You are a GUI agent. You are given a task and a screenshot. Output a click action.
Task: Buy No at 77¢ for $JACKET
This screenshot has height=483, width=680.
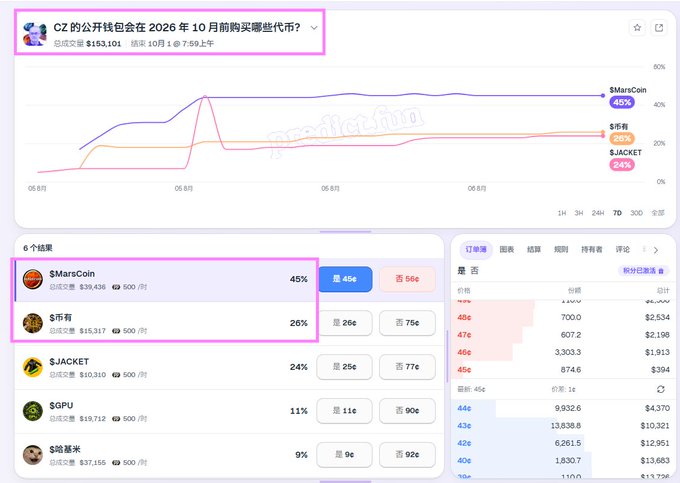coord(407,366)
